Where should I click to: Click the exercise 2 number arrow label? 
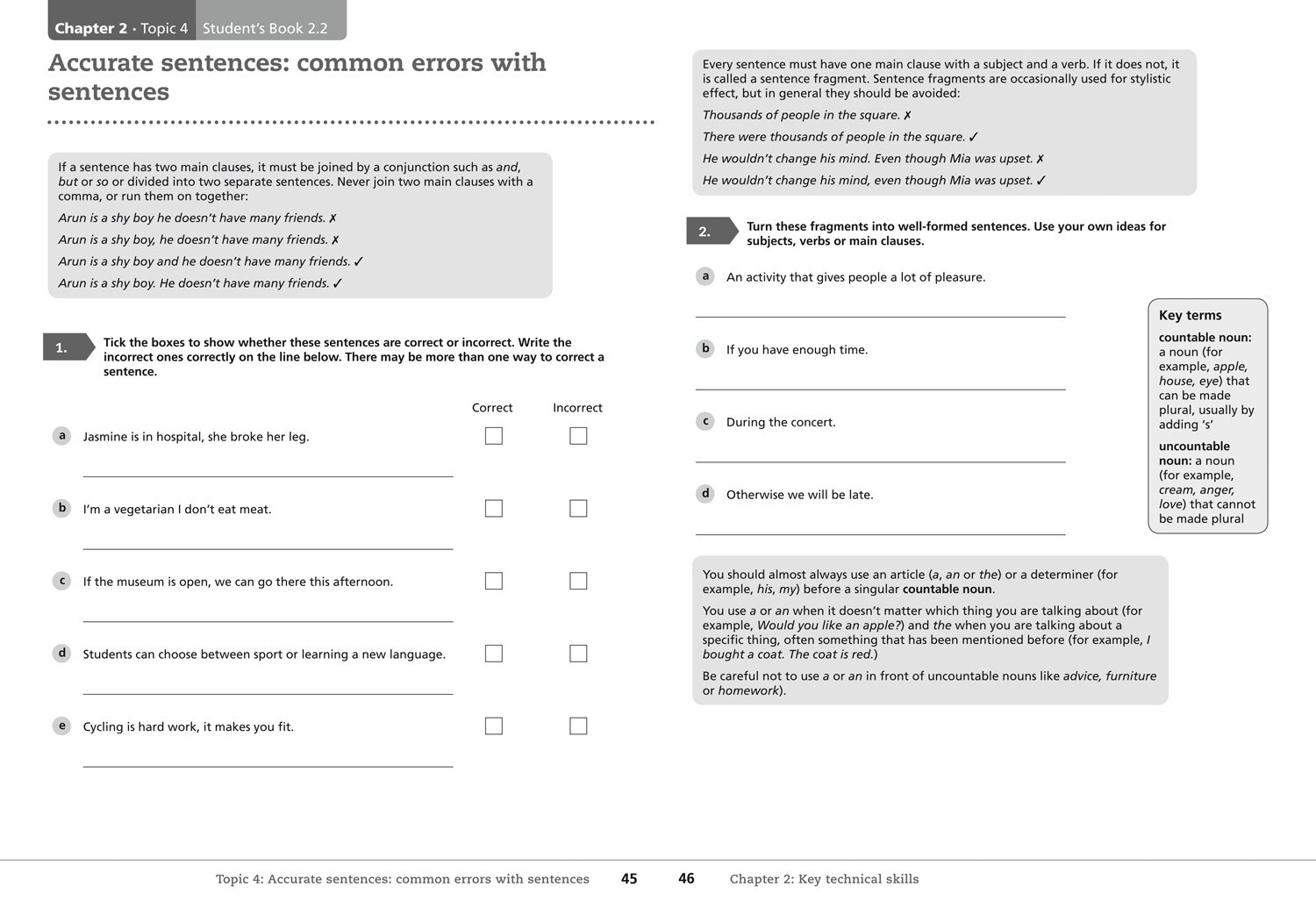711,232
